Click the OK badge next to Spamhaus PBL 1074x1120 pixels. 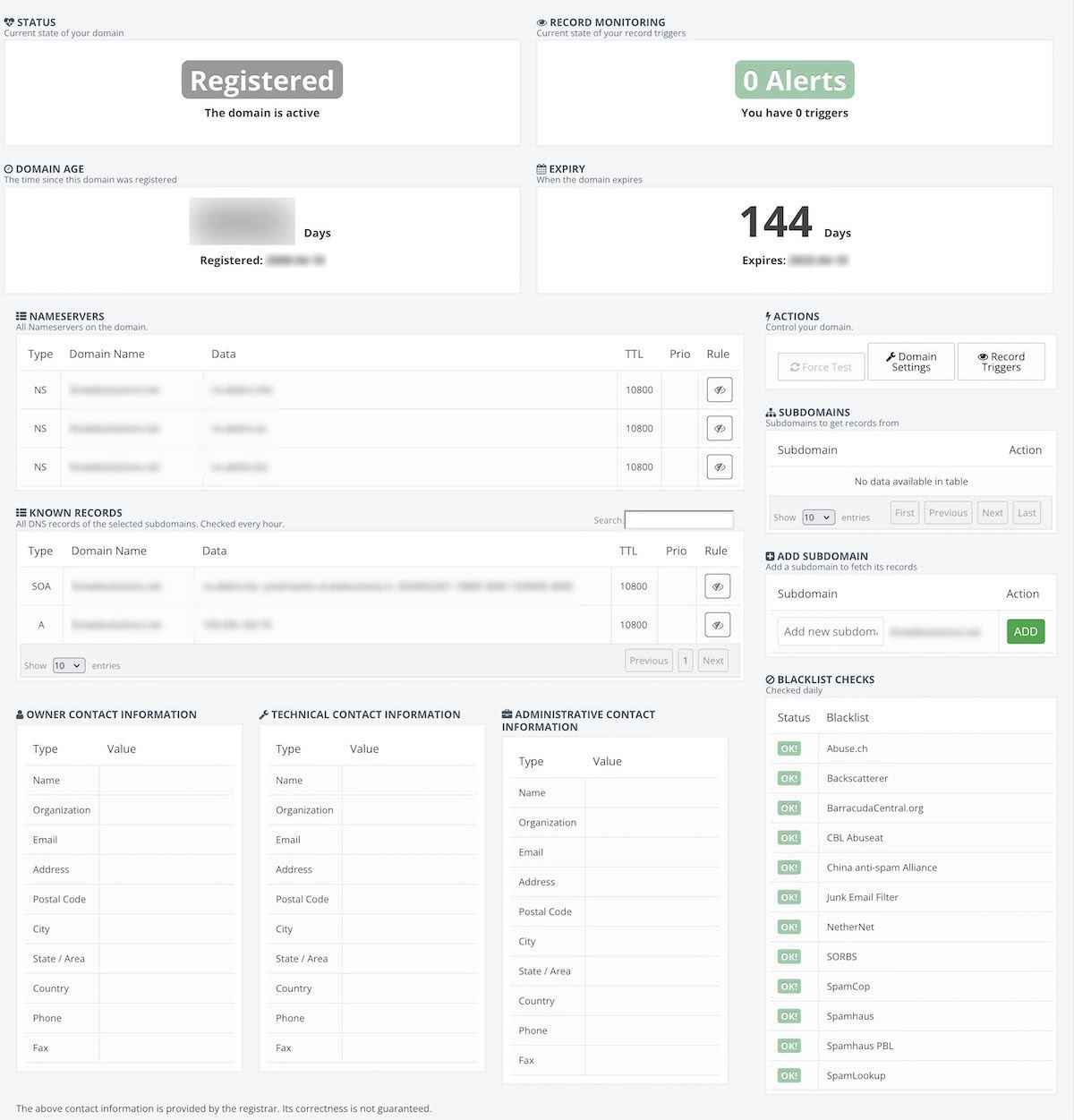tap(788, 1046)
